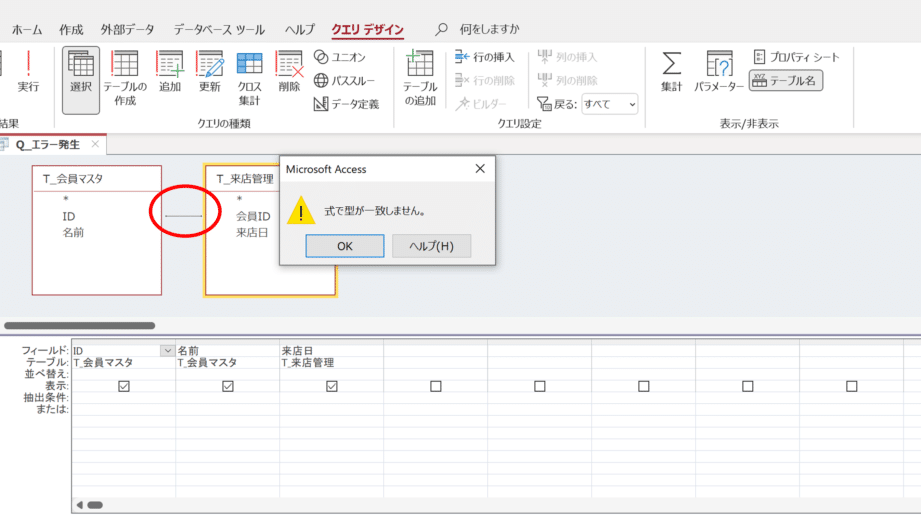Click the horizontal scrollbar under table pane

(80, 325)
